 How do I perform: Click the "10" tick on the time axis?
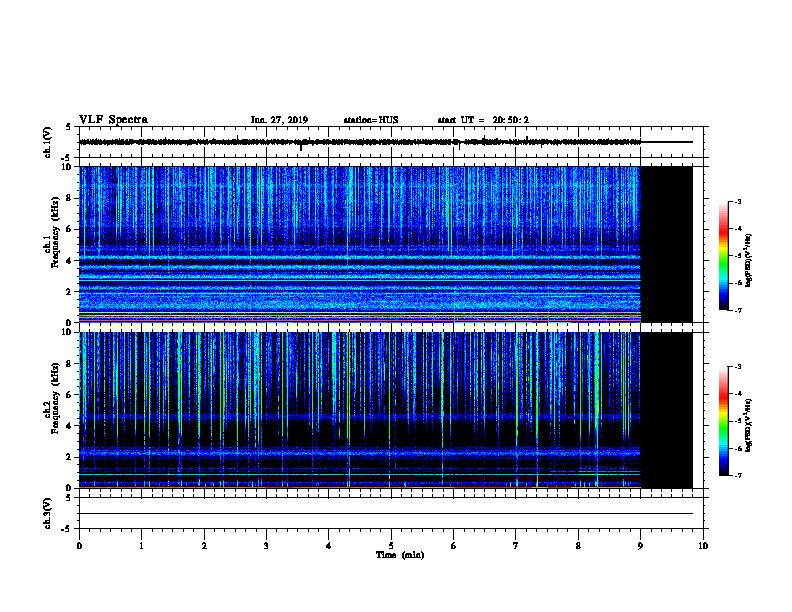coord(703,546)
